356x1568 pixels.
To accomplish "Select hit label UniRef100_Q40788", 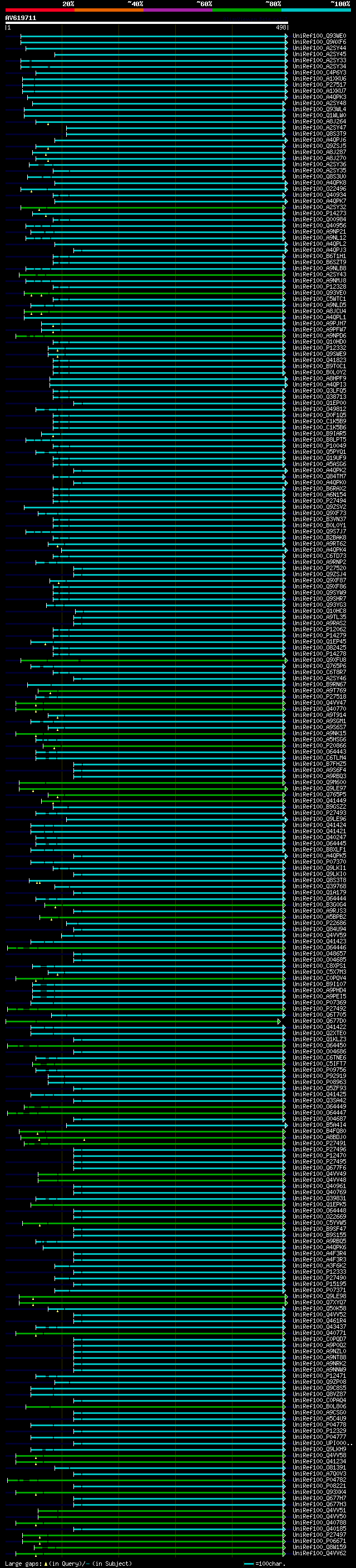I will point(319,1522).
